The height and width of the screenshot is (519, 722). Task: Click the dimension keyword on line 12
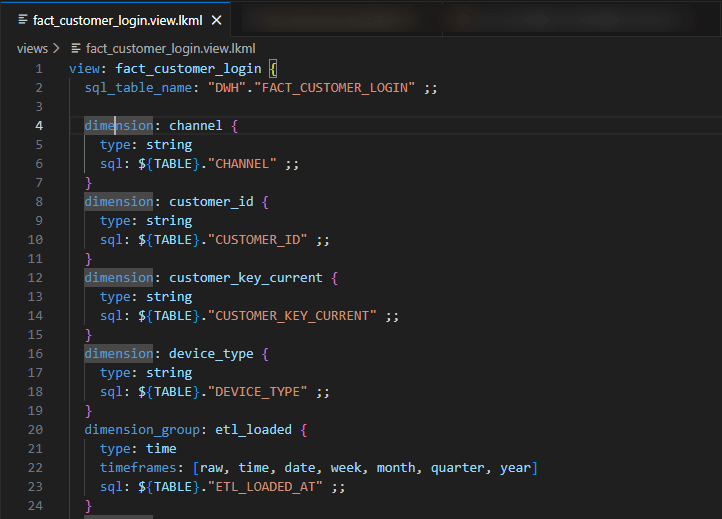tap(119, 278)
